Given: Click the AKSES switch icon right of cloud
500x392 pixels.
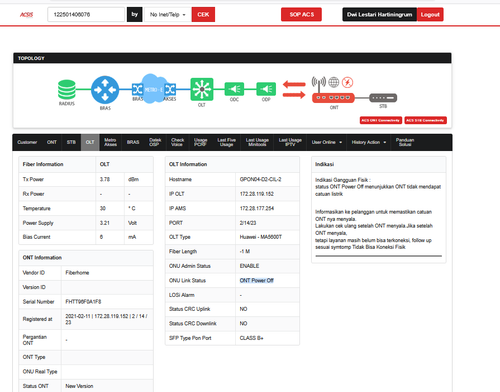Looking at the screenshot, I should 170,89.
